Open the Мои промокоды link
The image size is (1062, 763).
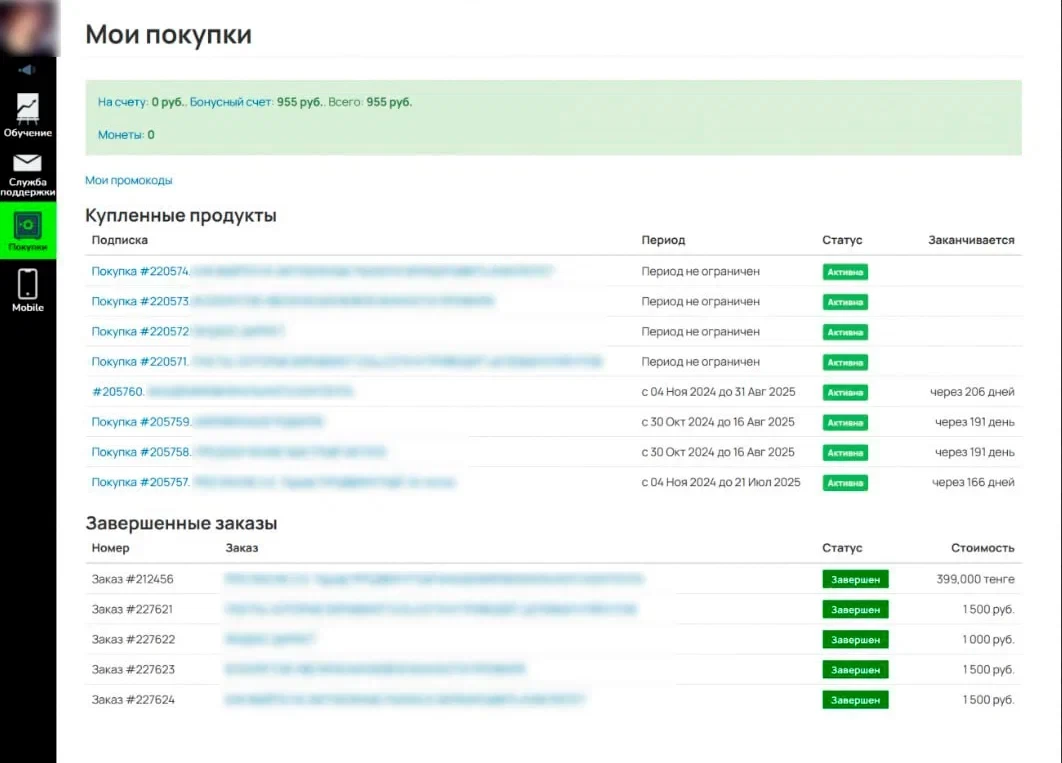click(x=128, y=180)
